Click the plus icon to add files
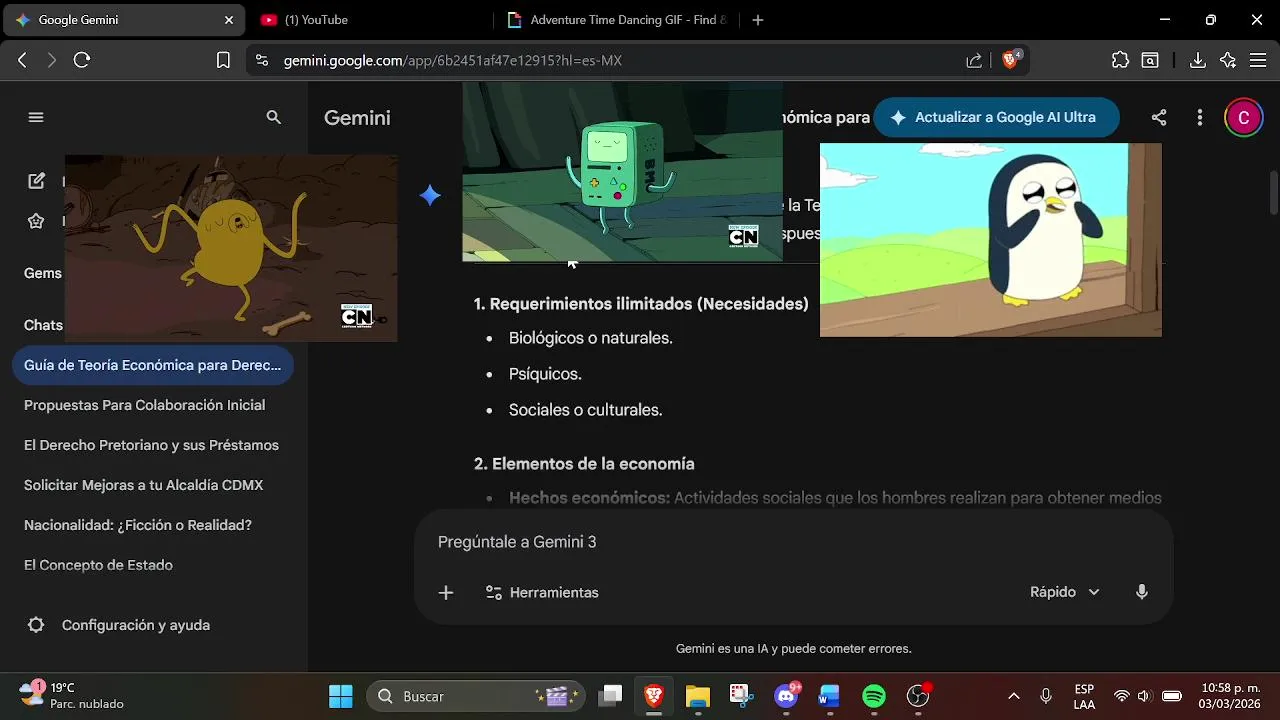This screenshot has height=720, width=1280. [446, 592]
